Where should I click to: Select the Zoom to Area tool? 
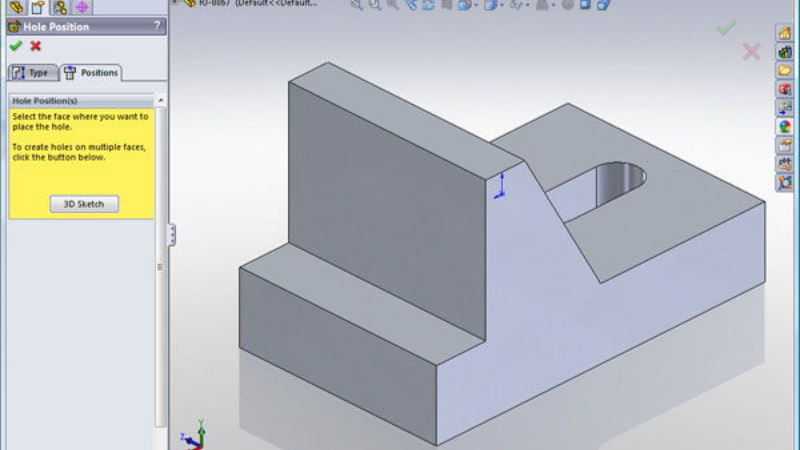(x=375, y=5)
